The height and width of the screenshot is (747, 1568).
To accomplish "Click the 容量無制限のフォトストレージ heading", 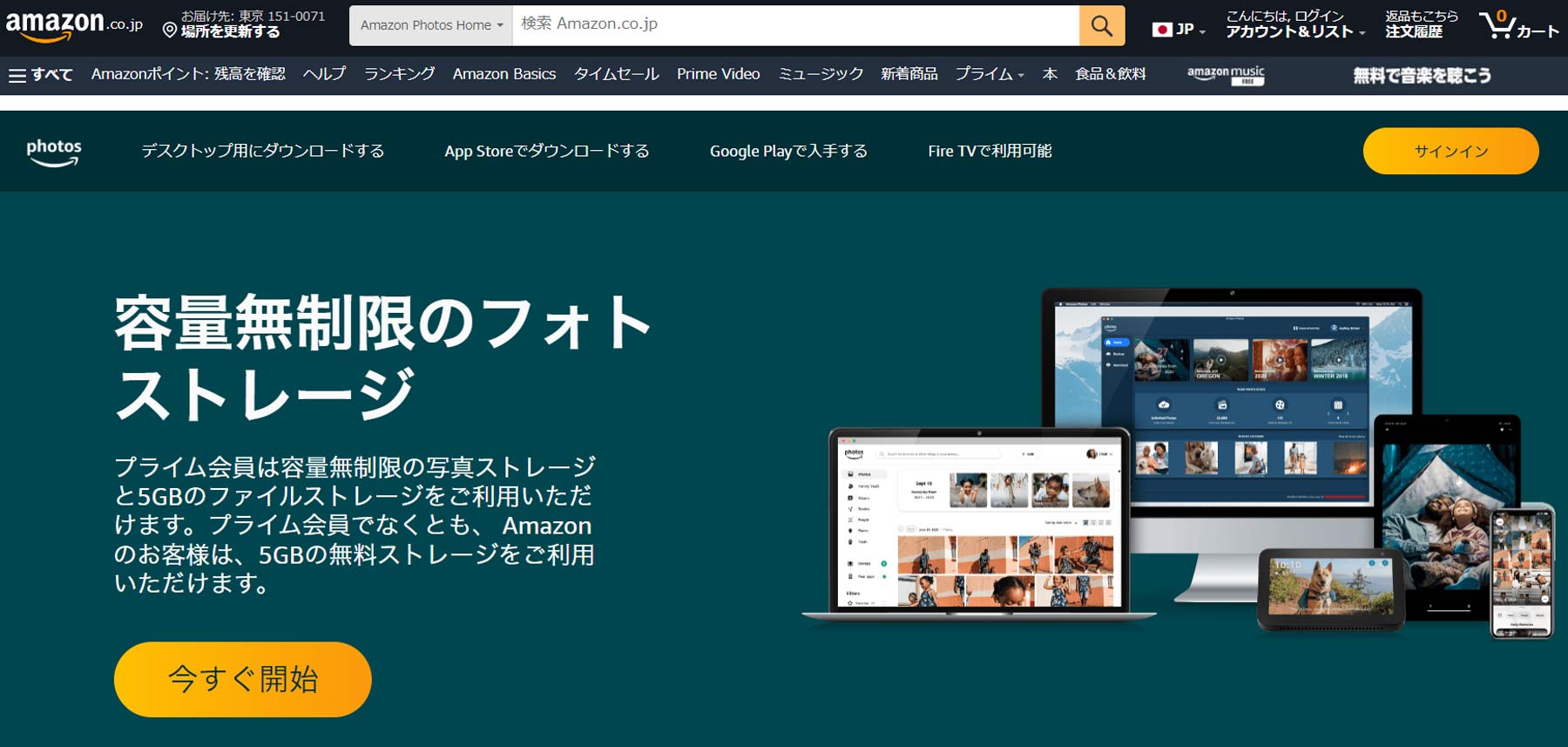I will [x=382, y=357].
